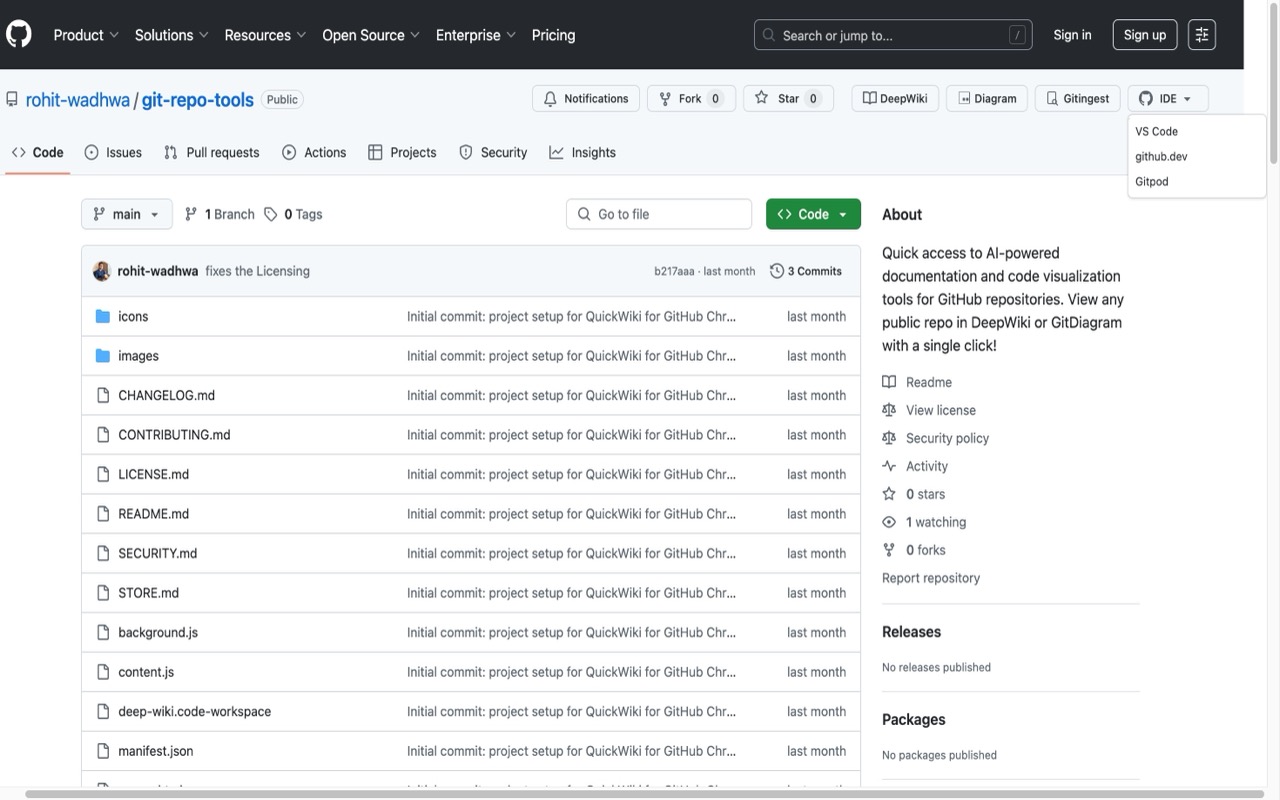The width and height of the screenshot is (1280, 800).
Task: Expand the Open Source menu
Action: coord(371,35)
